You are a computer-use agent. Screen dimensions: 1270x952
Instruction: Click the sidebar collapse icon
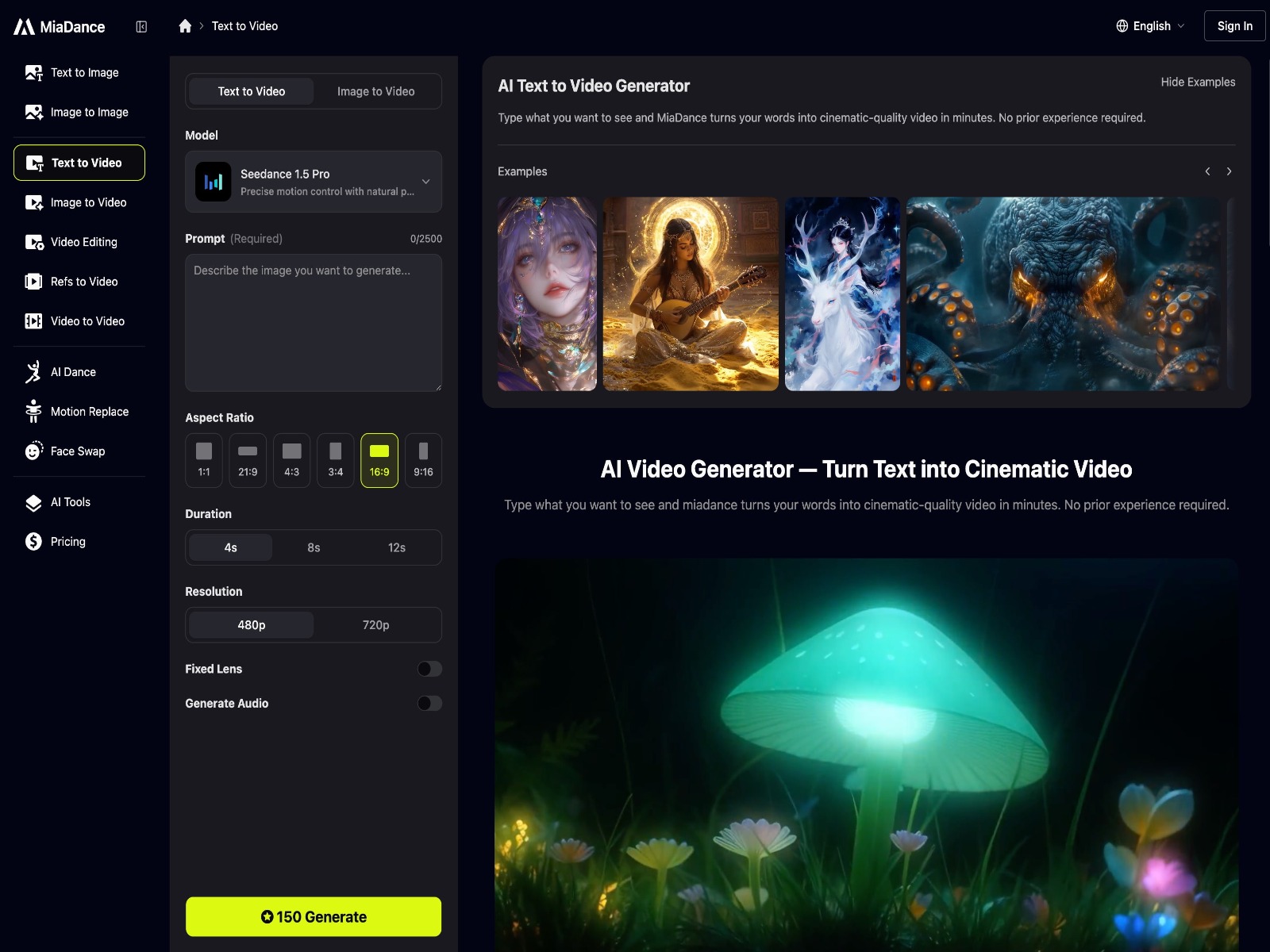pyautogui.click(x=141, y=27)
